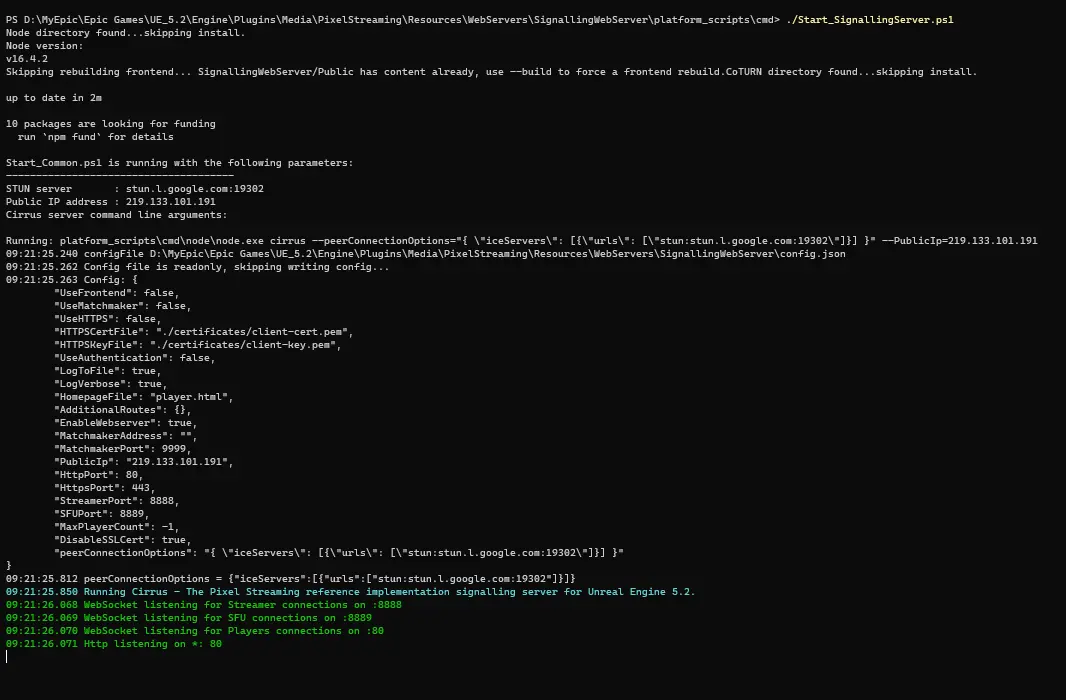Click the '09:21:25.263 Config: {' line
Viewport: 1066px width, 700px height.
click(x=71, y=279)
